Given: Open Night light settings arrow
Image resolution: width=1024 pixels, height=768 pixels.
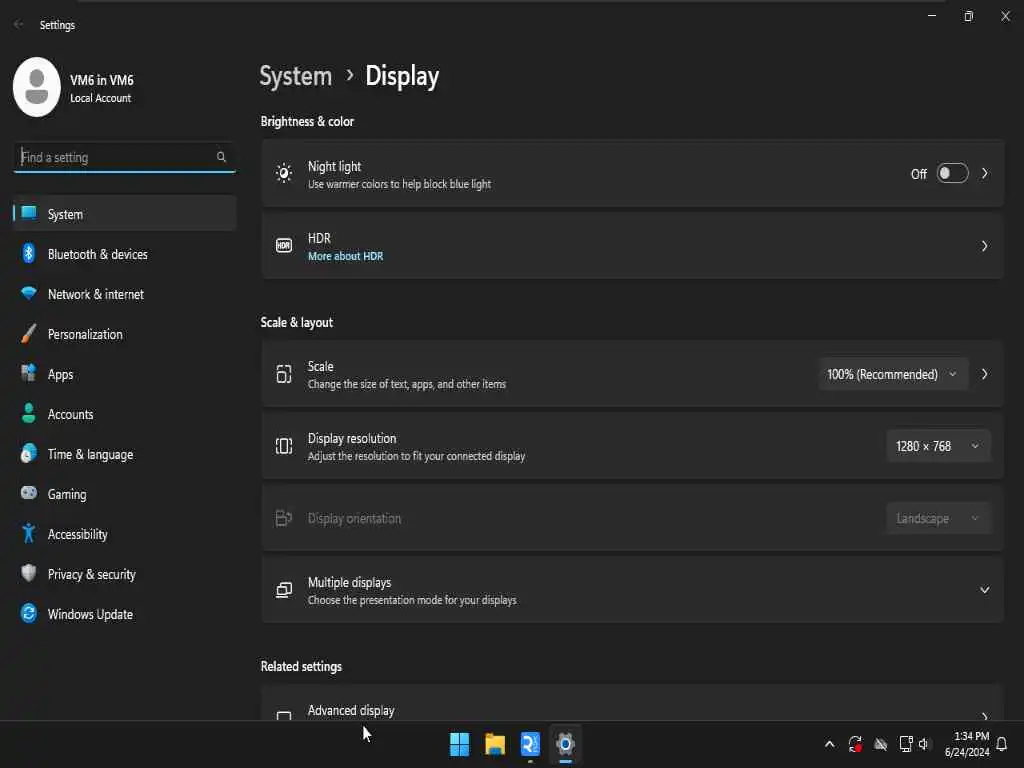Looking at the screenshot, I should click(984, 174).
